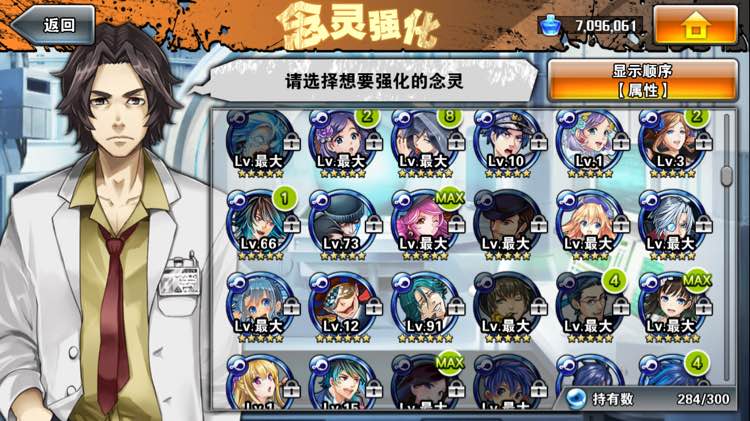This screenshot has height=421, width=750.
Task: Open the 显示顺序 【属性】 sort selector
Action: [x=642, y=80]
